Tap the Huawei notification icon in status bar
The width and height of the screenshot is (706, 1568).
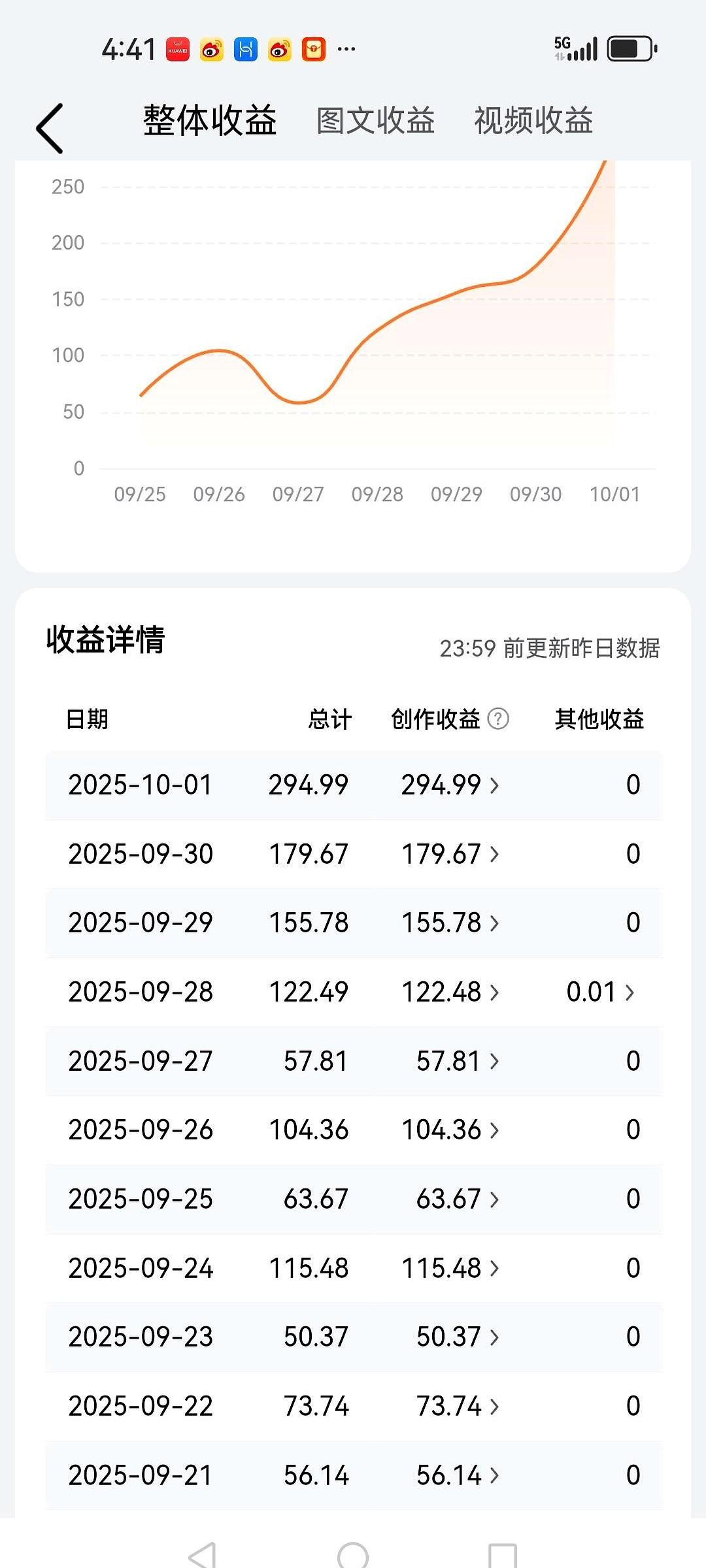[x=178, y=50]
